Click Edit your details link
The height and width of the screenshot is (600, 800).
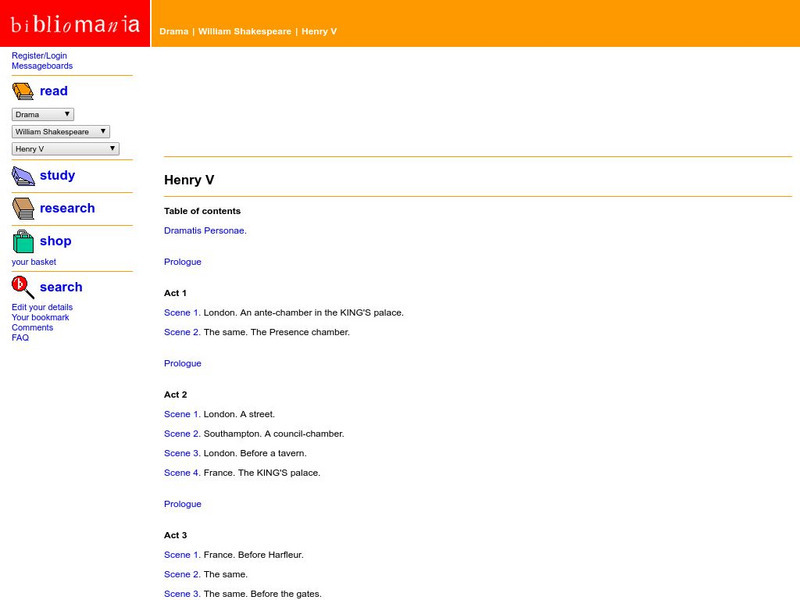42,307
